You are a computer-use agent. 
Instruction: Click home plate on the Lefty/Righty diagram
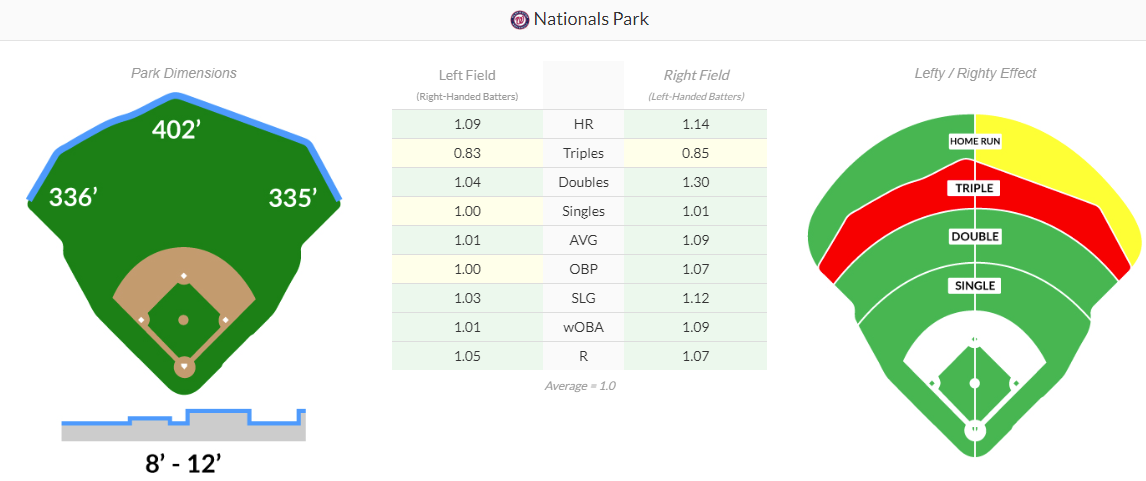point(974,431)
